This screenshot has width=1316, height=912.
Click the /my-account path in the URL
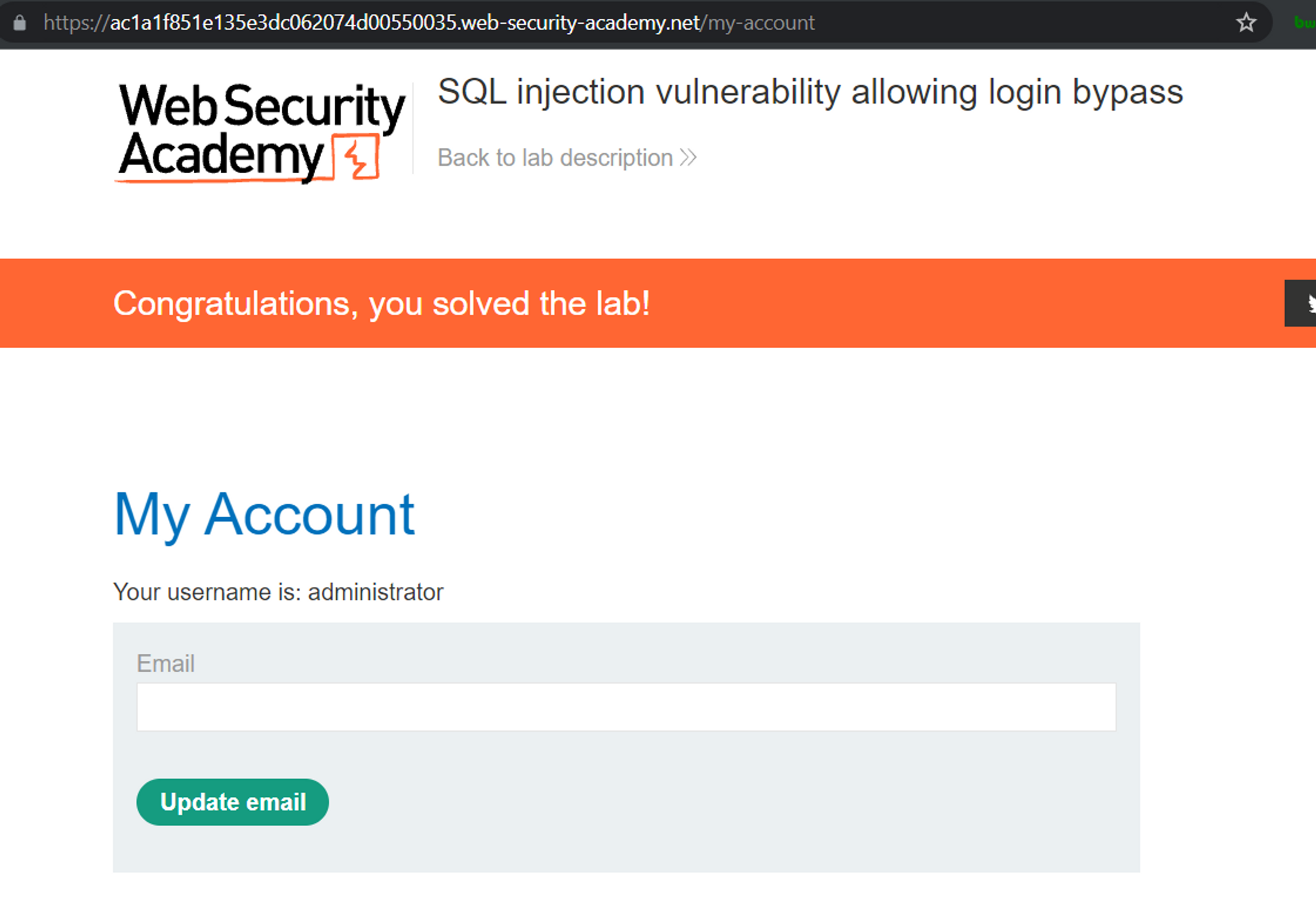[x=761, y=23]
